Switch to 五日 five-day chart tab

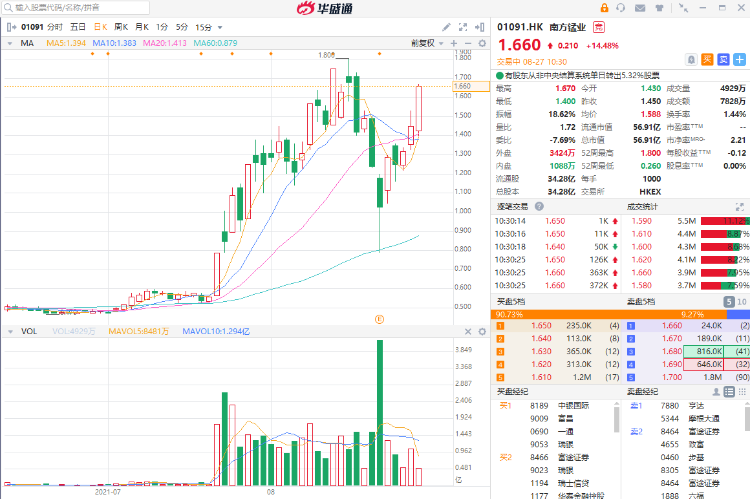[77, 27]
